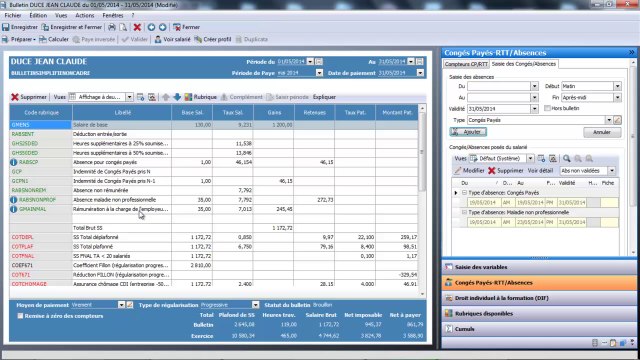The width and height of the screenshot is (640, 360).
Task: Open Droit individuel à la formation panel
Action: 539,298
